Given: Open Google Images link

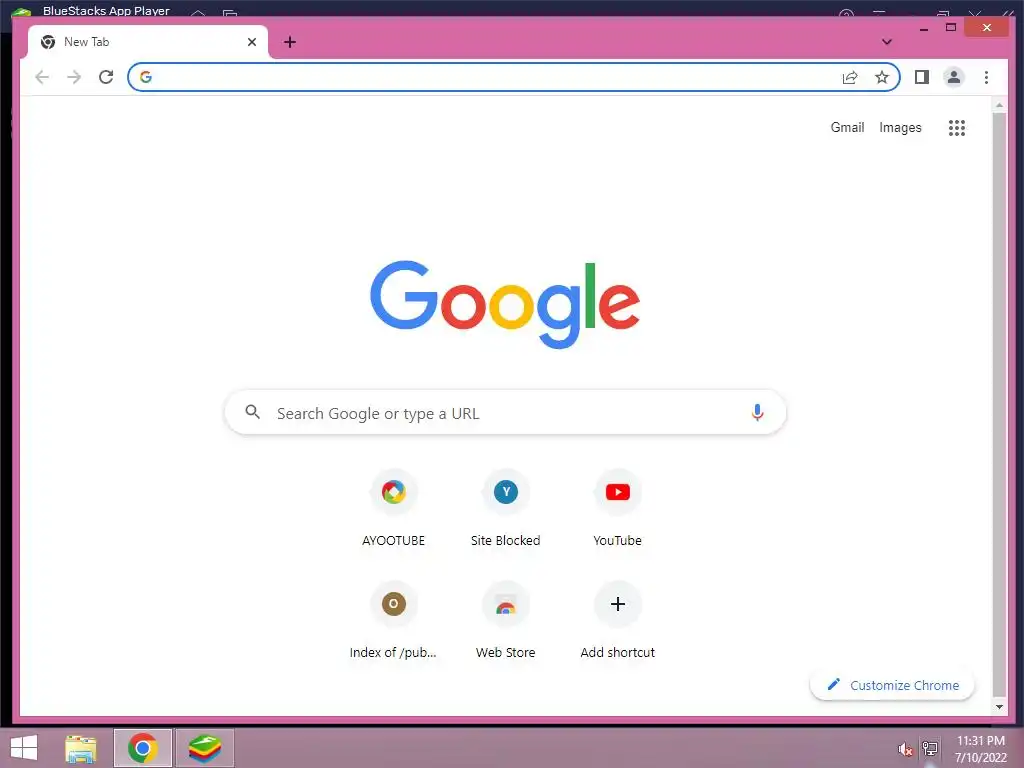Looking at the screenshot, I should pyautogui.click(x=900, y=127).
